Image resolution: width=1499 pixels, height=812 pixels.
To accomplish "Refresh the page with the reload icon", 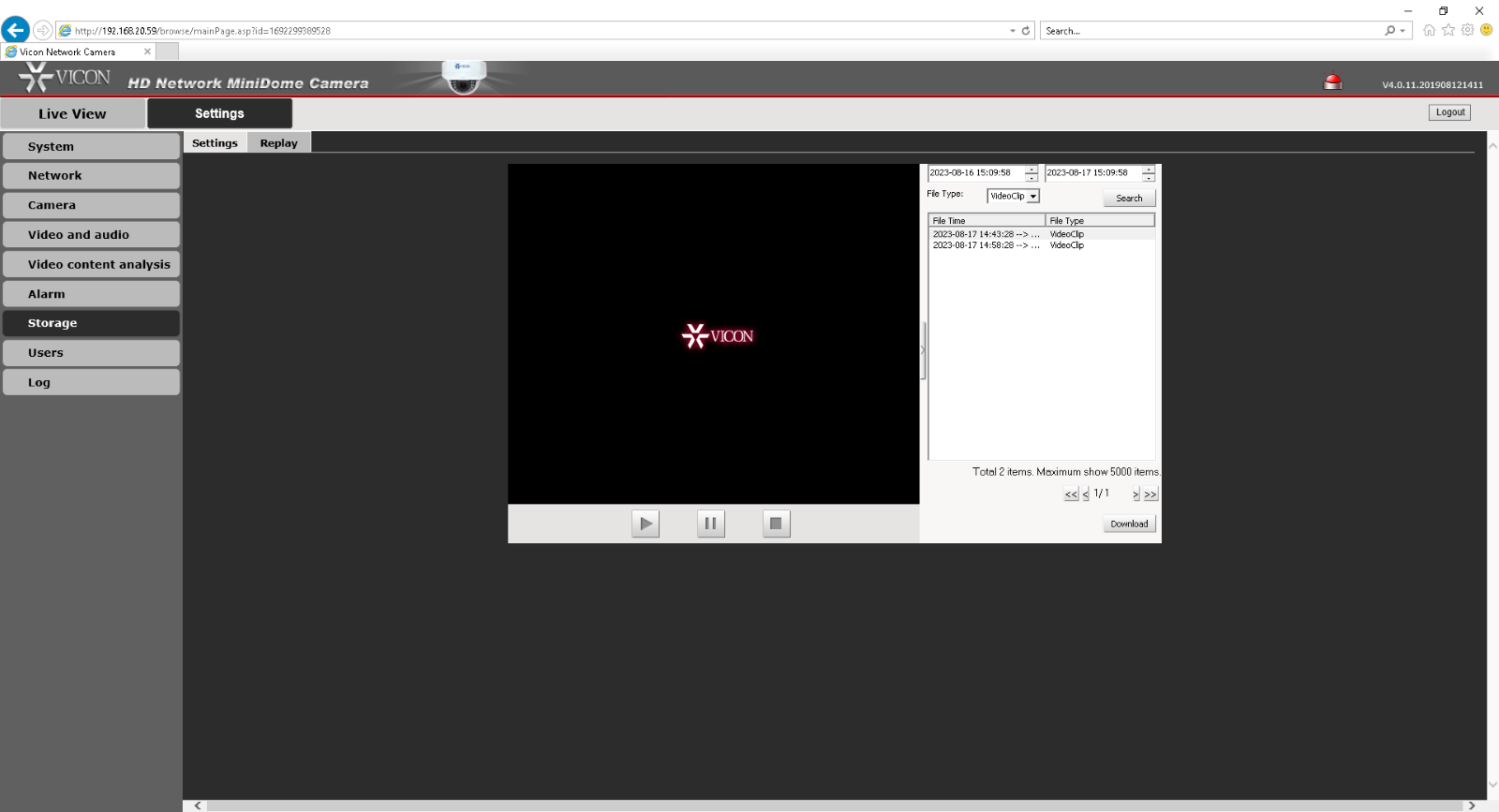I will (x=1026, y=31).
